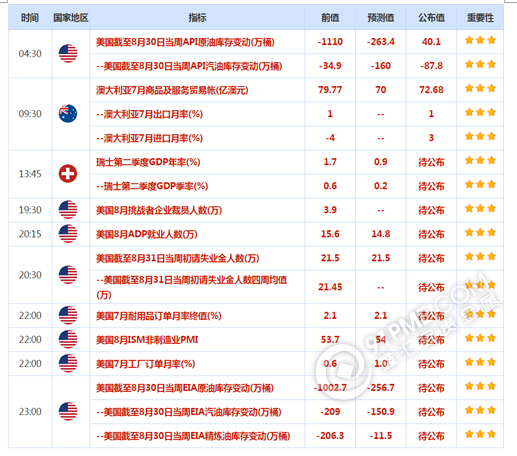517x456 pixels.
Task: Click importance stars for 美国8月ADP就业人数 row
Action: coord(480,233)
